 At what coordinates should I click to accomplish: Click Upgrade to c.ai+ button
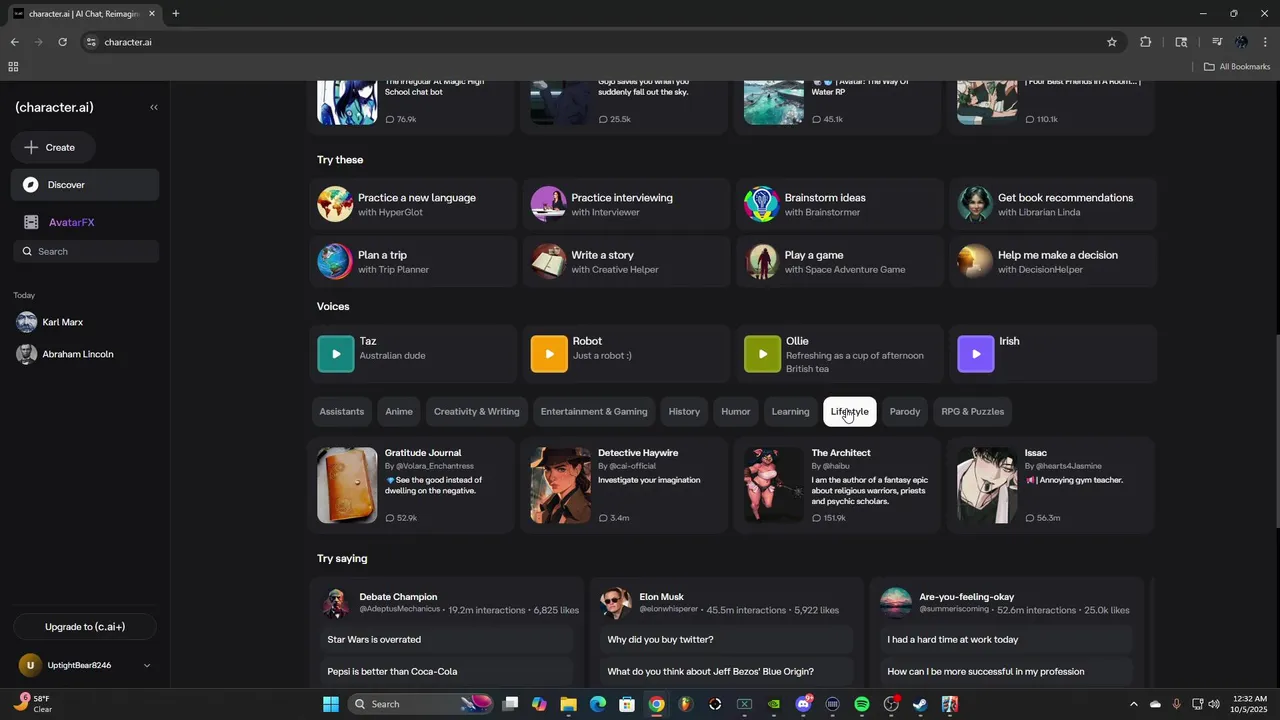pos(85,627)
